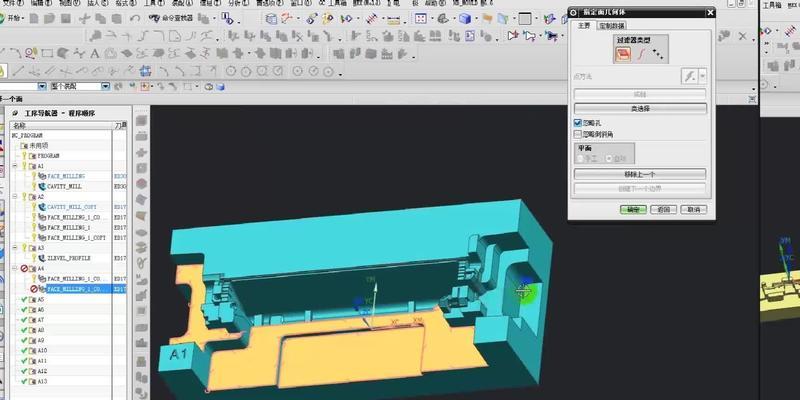Screen dimensions: 800x400
Task: Open the 命令查找器 command finder
Action: [x=171, y=18]
